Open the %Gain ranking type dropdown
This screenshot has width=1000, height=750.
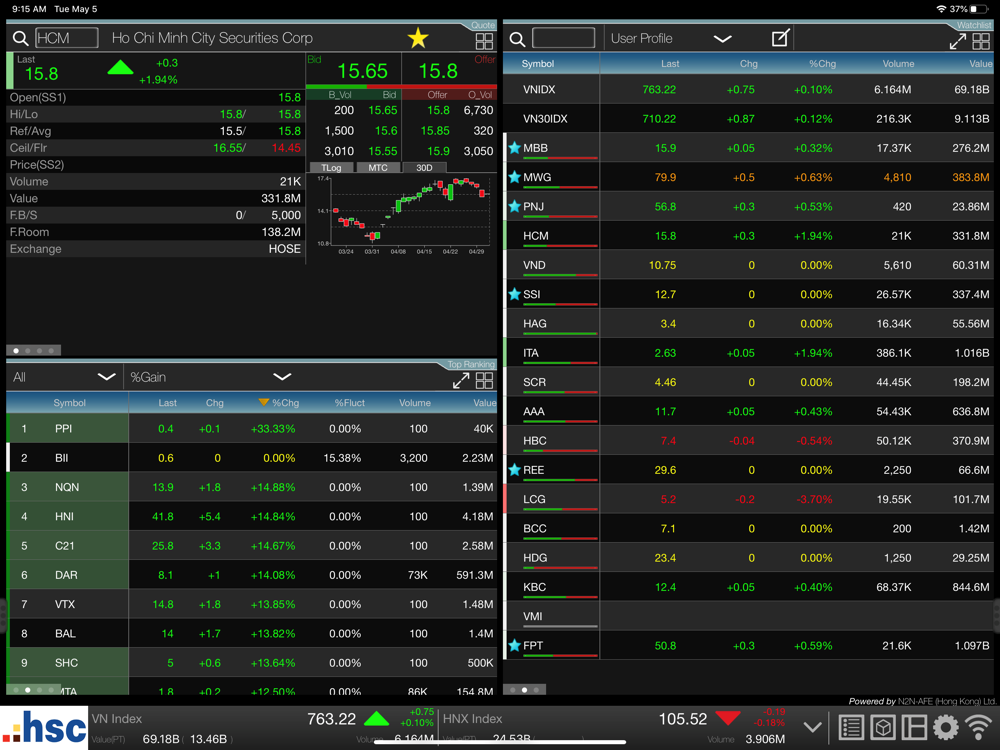(x=210, y=377)
